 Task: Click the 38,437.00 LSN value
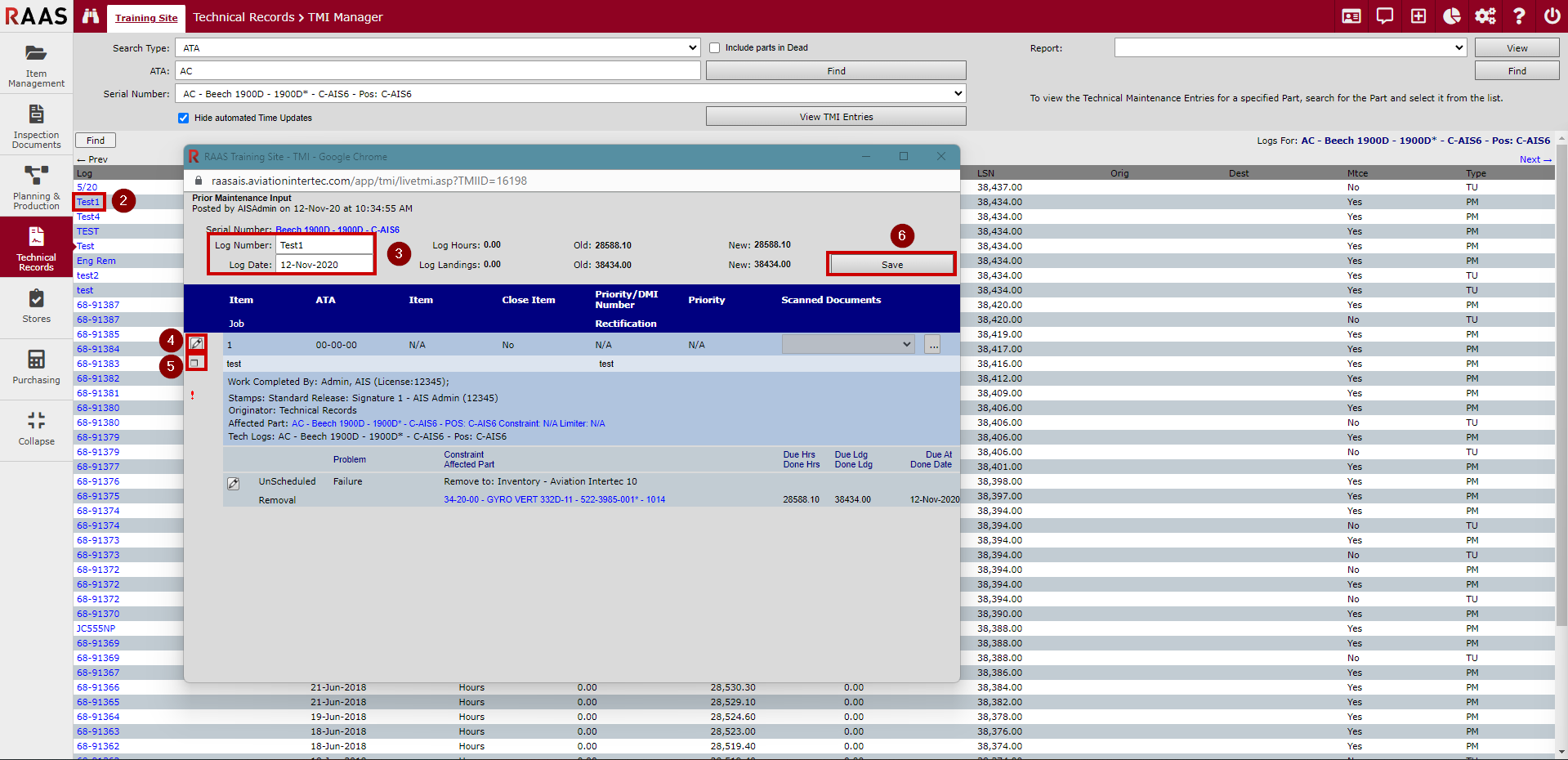pyautogui.click(x=999, y=187)
